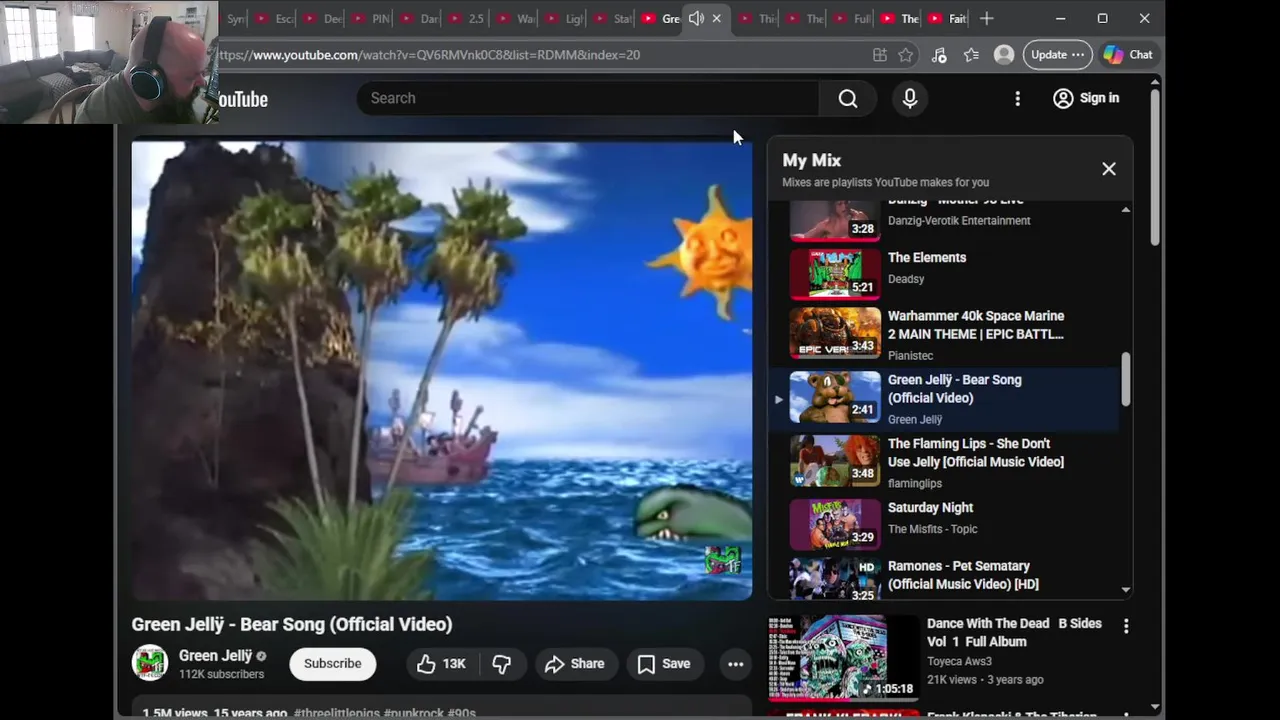This screenshot has width=1280, height=720.
Task: Play The Elements by Deadsy thumbnail
Action: coord(835,273)
